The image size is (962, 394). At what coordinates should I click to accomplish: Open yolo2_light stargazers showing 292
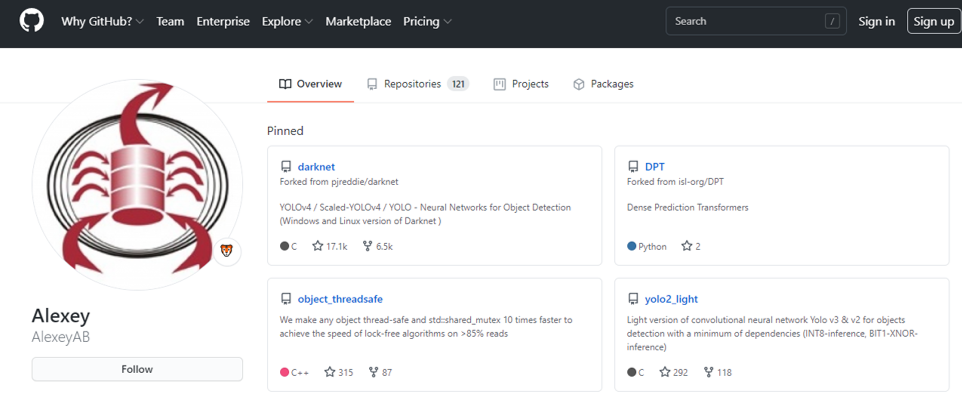tap(674, 372)
